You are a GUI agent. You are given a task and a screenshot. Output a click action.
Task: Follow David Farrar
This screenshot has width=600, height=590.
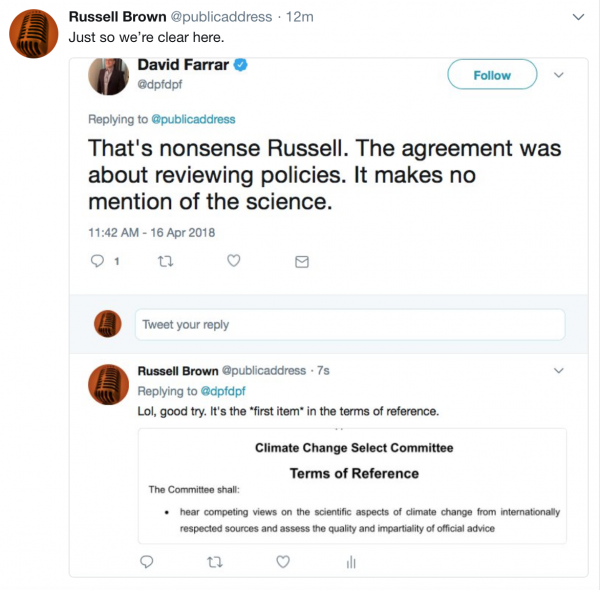[492, 75]
